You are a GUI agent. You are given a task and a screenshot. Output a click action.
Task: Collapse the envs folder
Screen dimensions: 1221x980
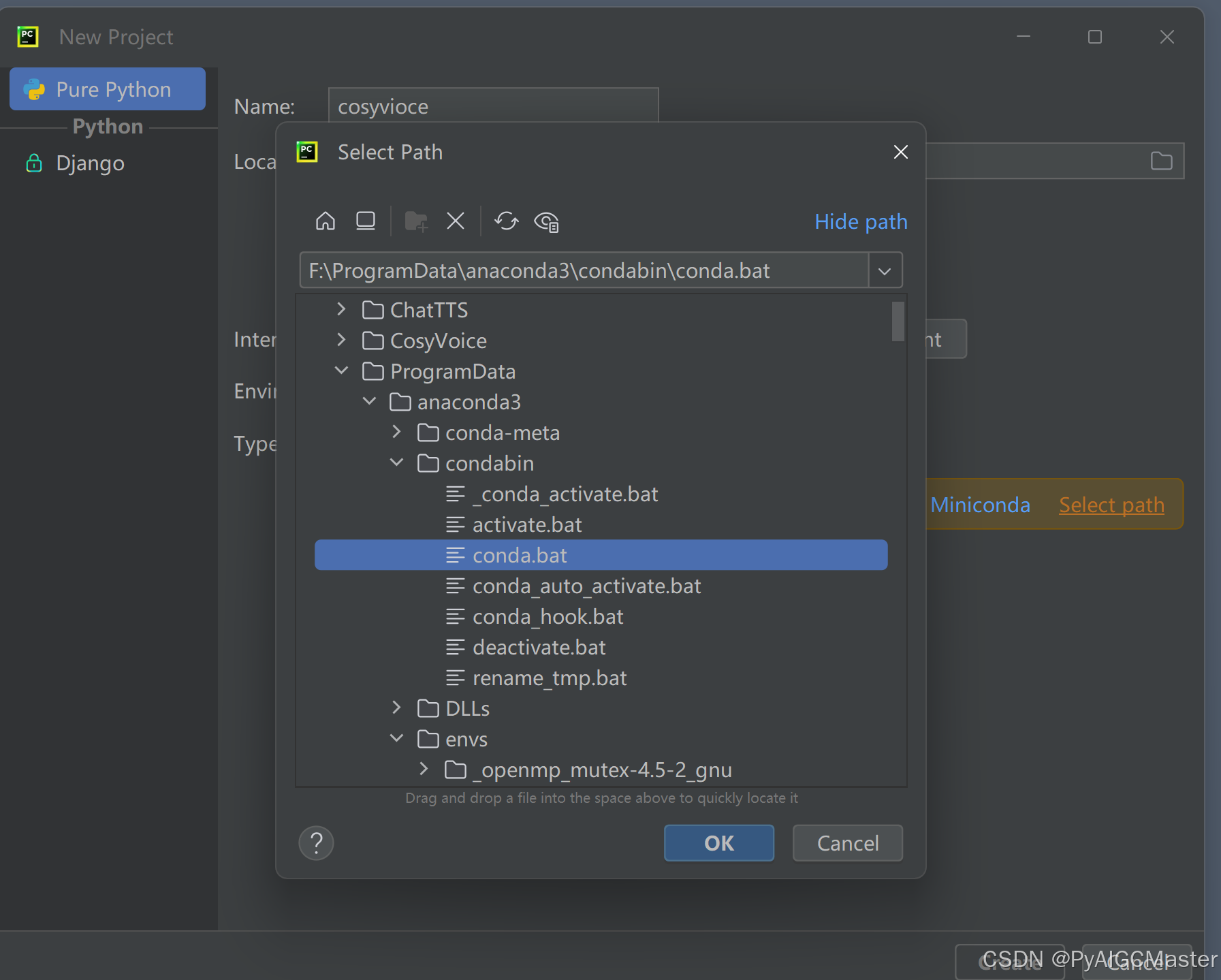click(x=397, y=739)
